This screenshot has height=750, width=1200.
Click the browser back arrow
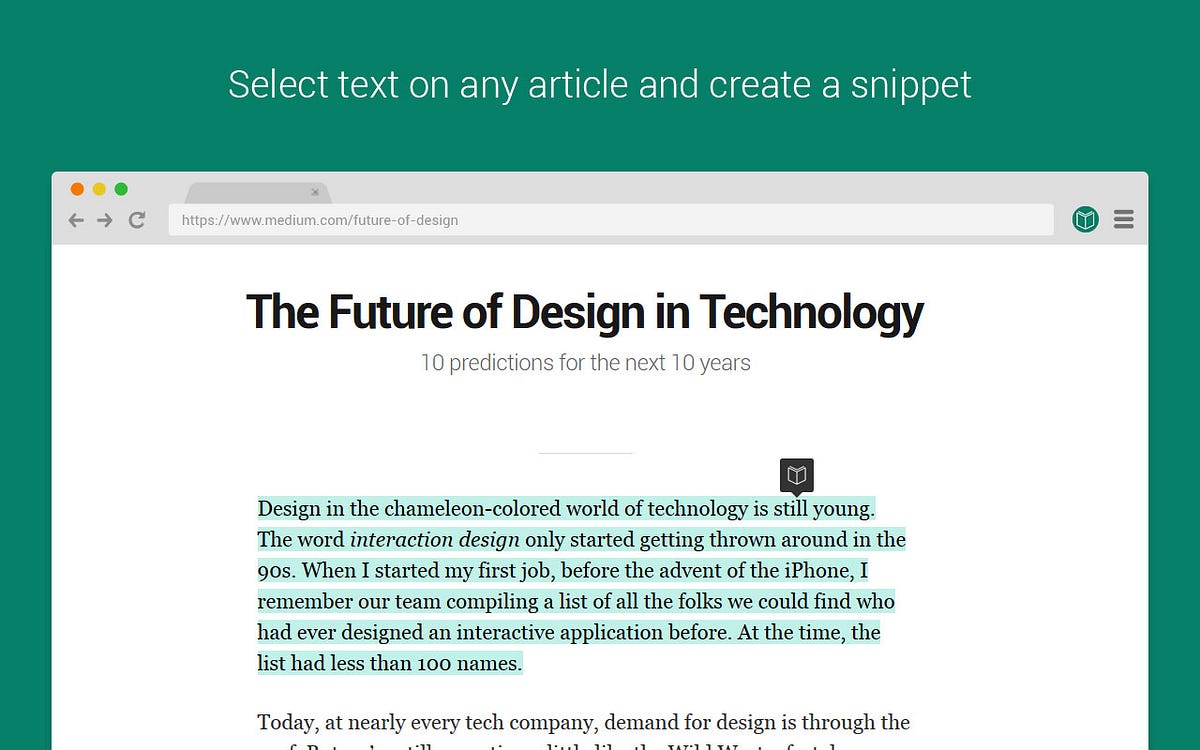tap(76, 220)
